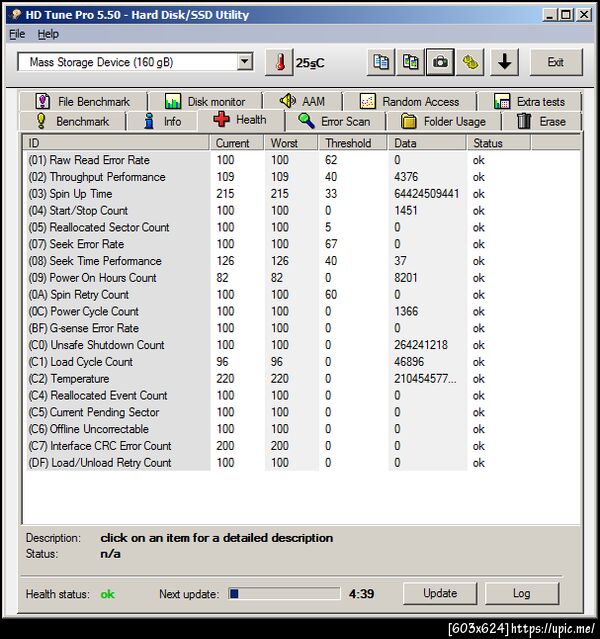Switch to the AAM tab
Viewport: 600px width, 639px height.
[x=302, y=101]
